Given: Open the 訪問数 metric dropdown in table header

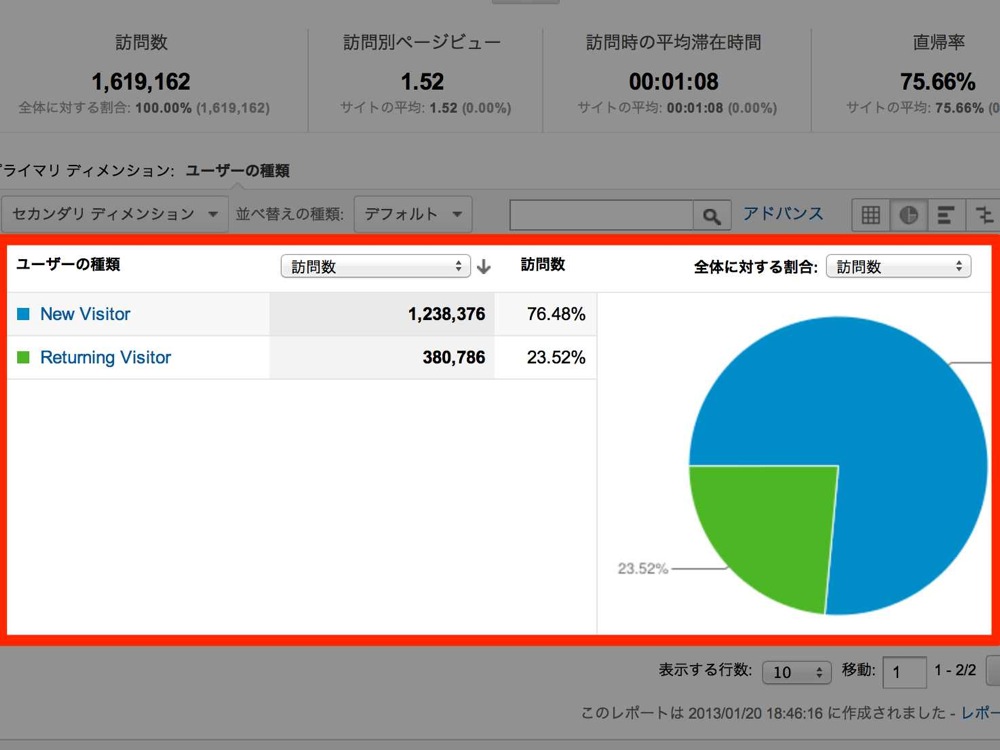Looking at the screenshot, I should click(376, 267).
